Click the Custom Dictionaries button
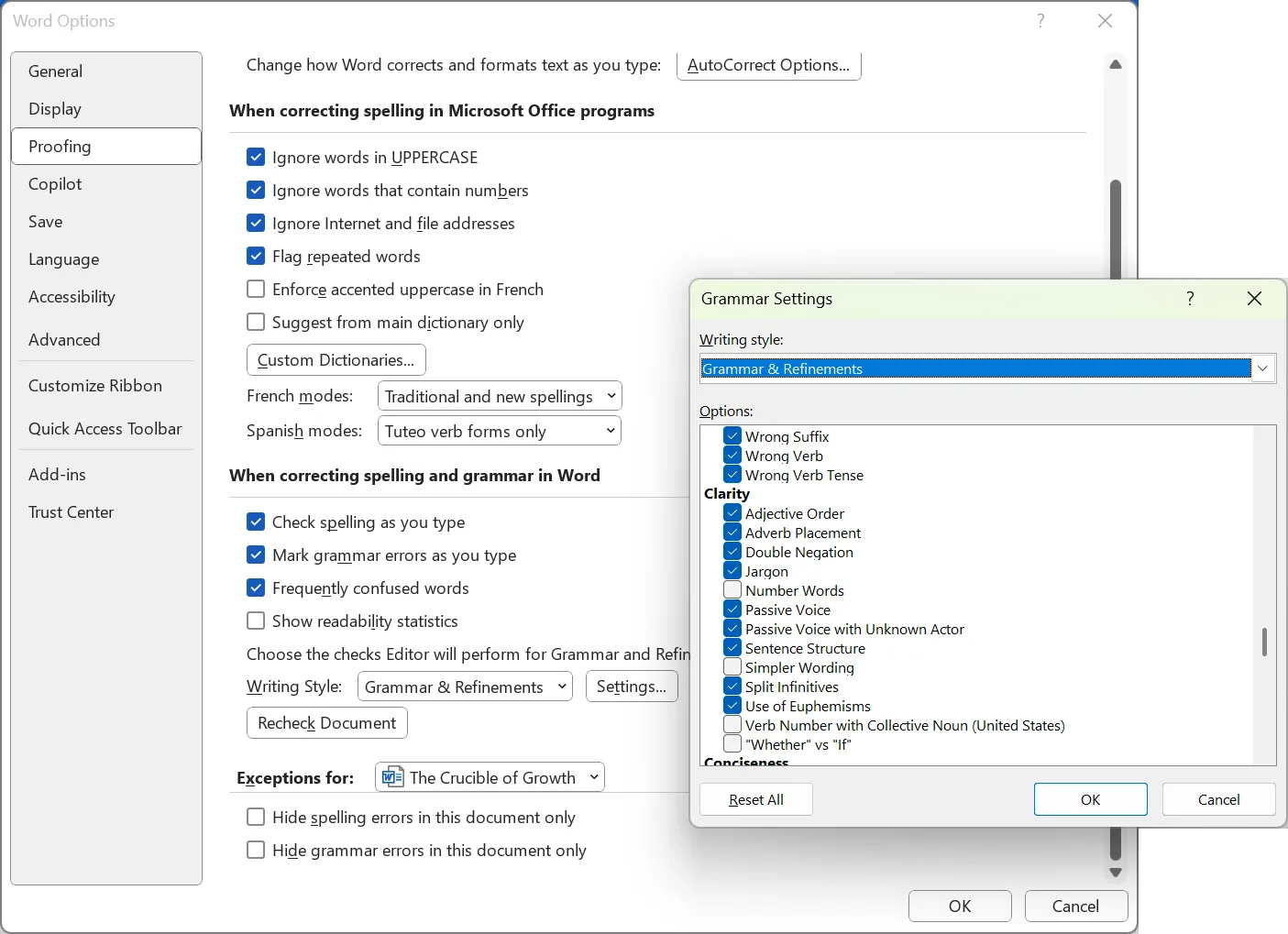This screenshot has width=1288, height=934. pos(336,360)
